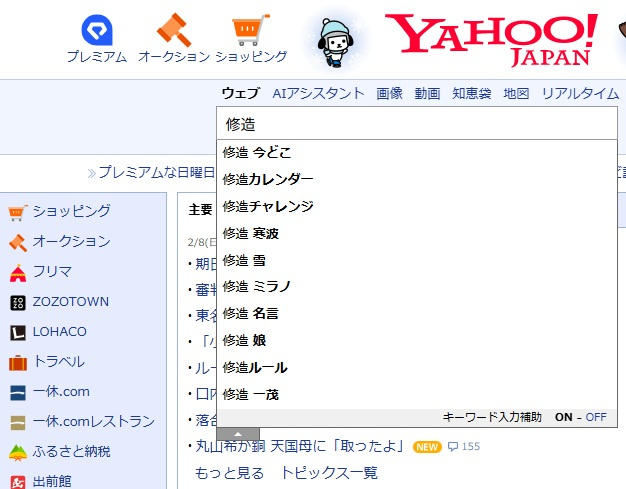Viewport: 626px width, 489px height.
Task: Click the Premium icon in header
Action: point(97,30)
